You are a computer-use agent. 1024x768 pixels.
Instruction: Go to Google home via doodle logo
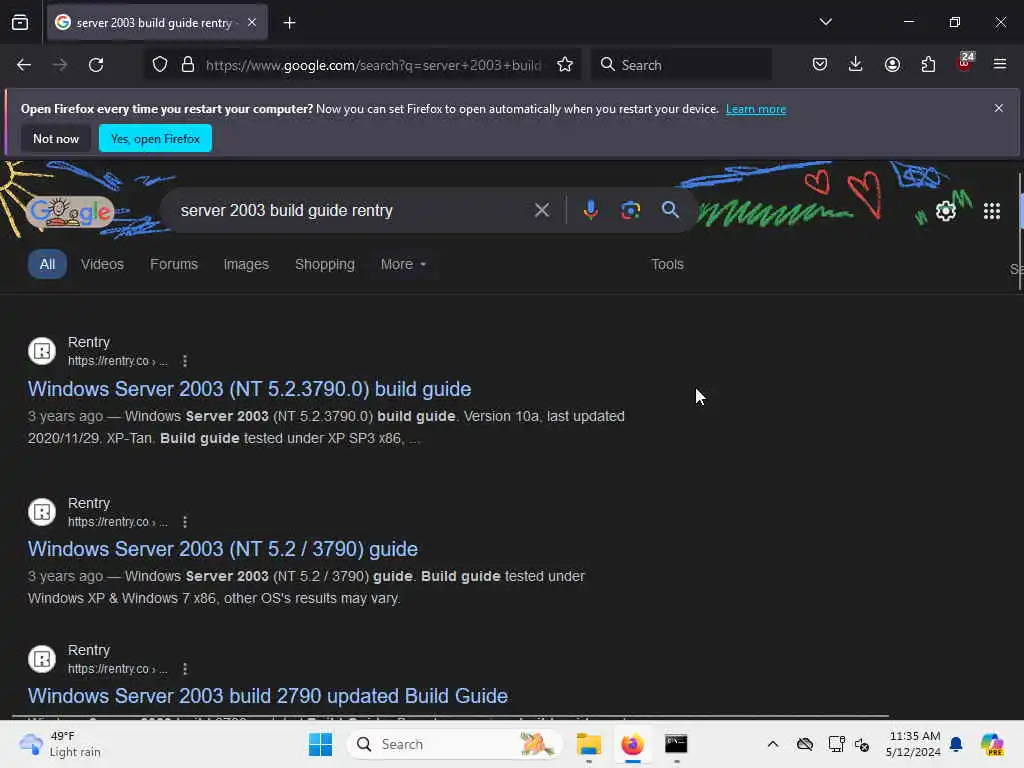71,212
